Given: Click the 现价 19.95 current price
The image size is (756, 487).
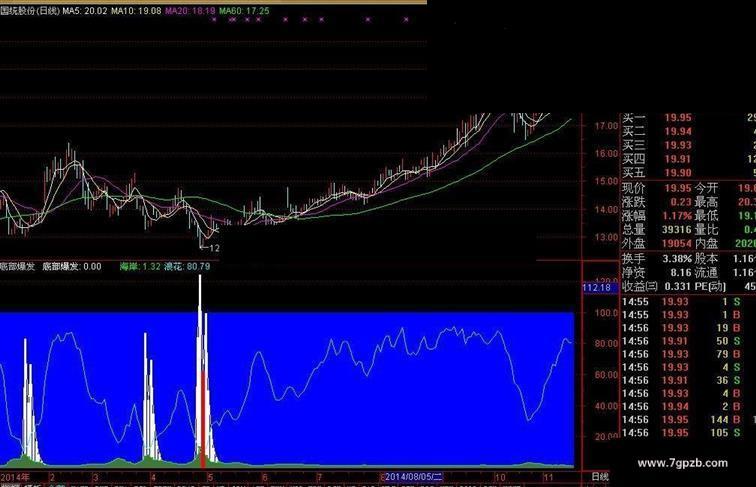Looking at the screenshot, I should pos(678,188).
